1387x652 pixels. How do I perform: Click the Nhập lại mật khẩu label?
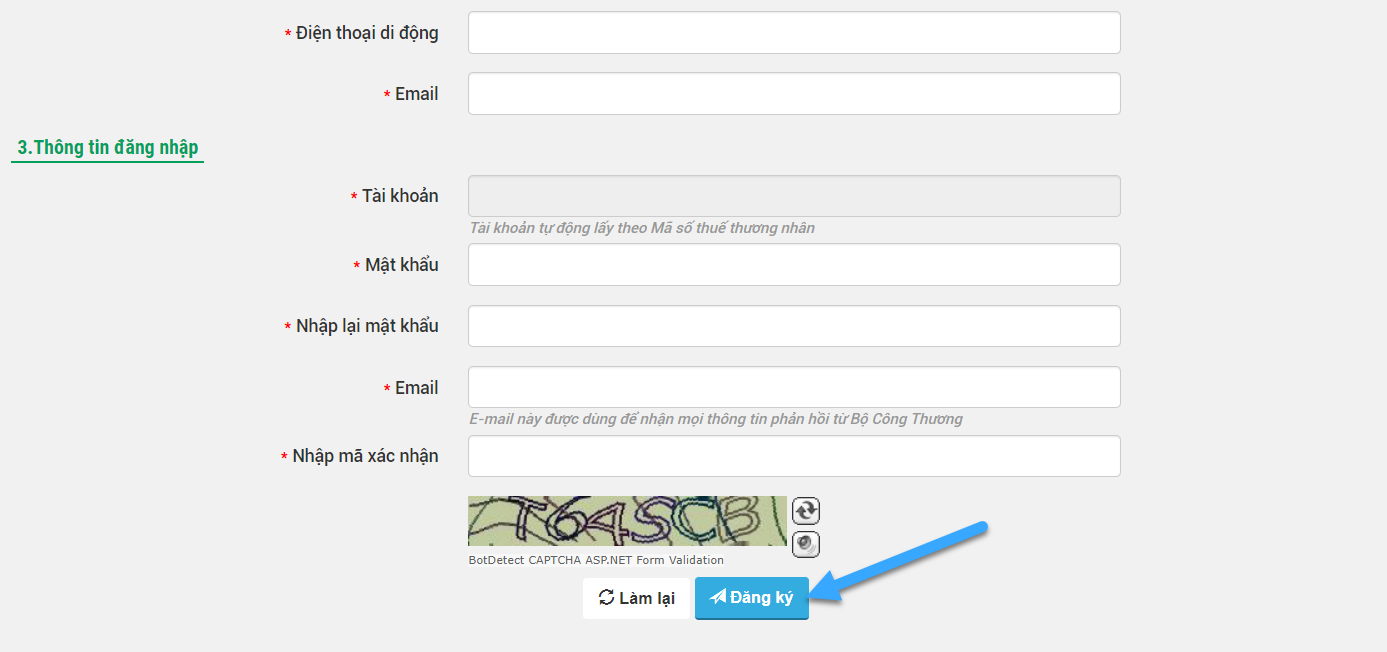[367, 326]
